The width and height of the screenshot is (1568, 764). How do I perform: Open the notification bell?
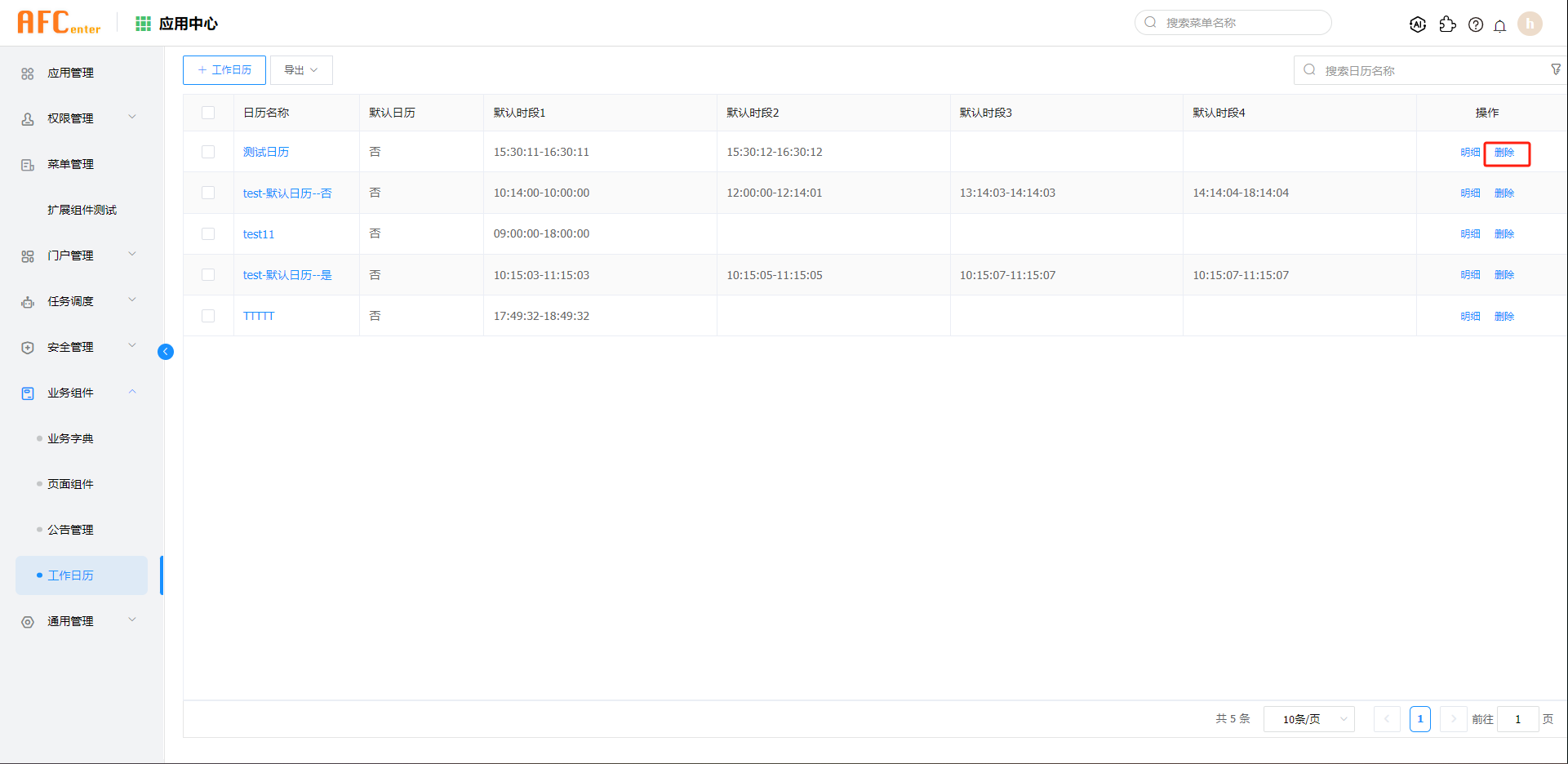pyautogui.click(x=1500, y=25)
